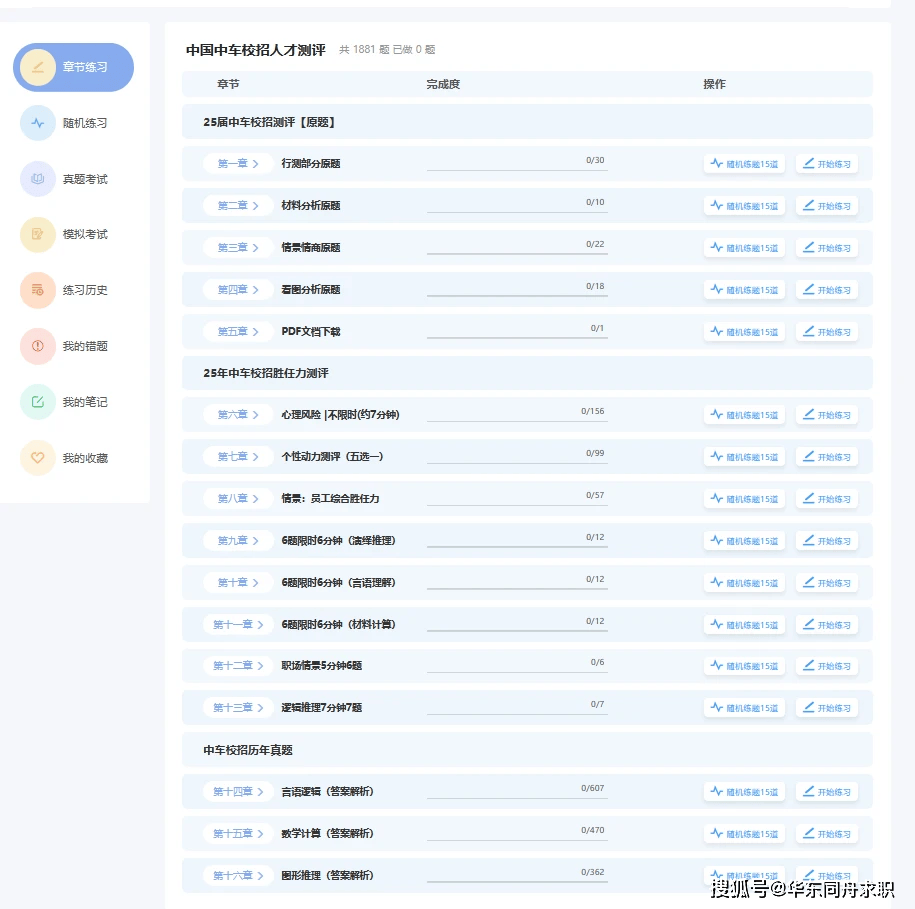
Task: Click pencil icon in 看图分析原题 row
Action: click(x=809, y=289)
